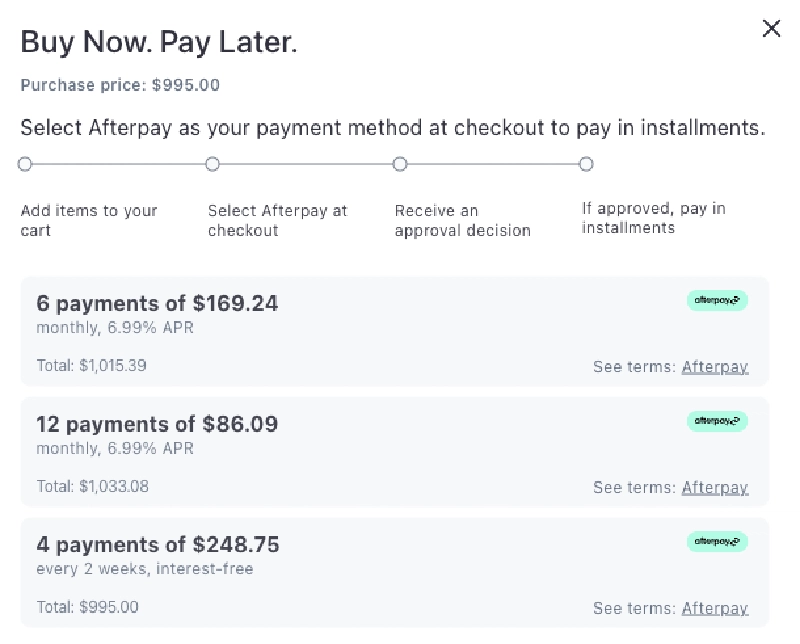Image resolution: width=800 pixels, height=644 pixels.
Task: Click the 'Buy Now. Pay Later.' heading
Action: click(159, 42)
